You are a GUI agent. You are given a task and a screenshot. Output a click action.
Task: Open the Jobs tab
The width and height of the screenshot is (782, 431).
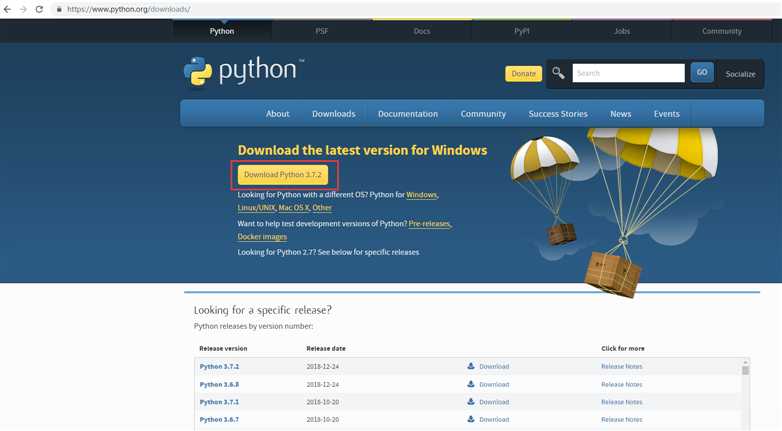point(622,31)
